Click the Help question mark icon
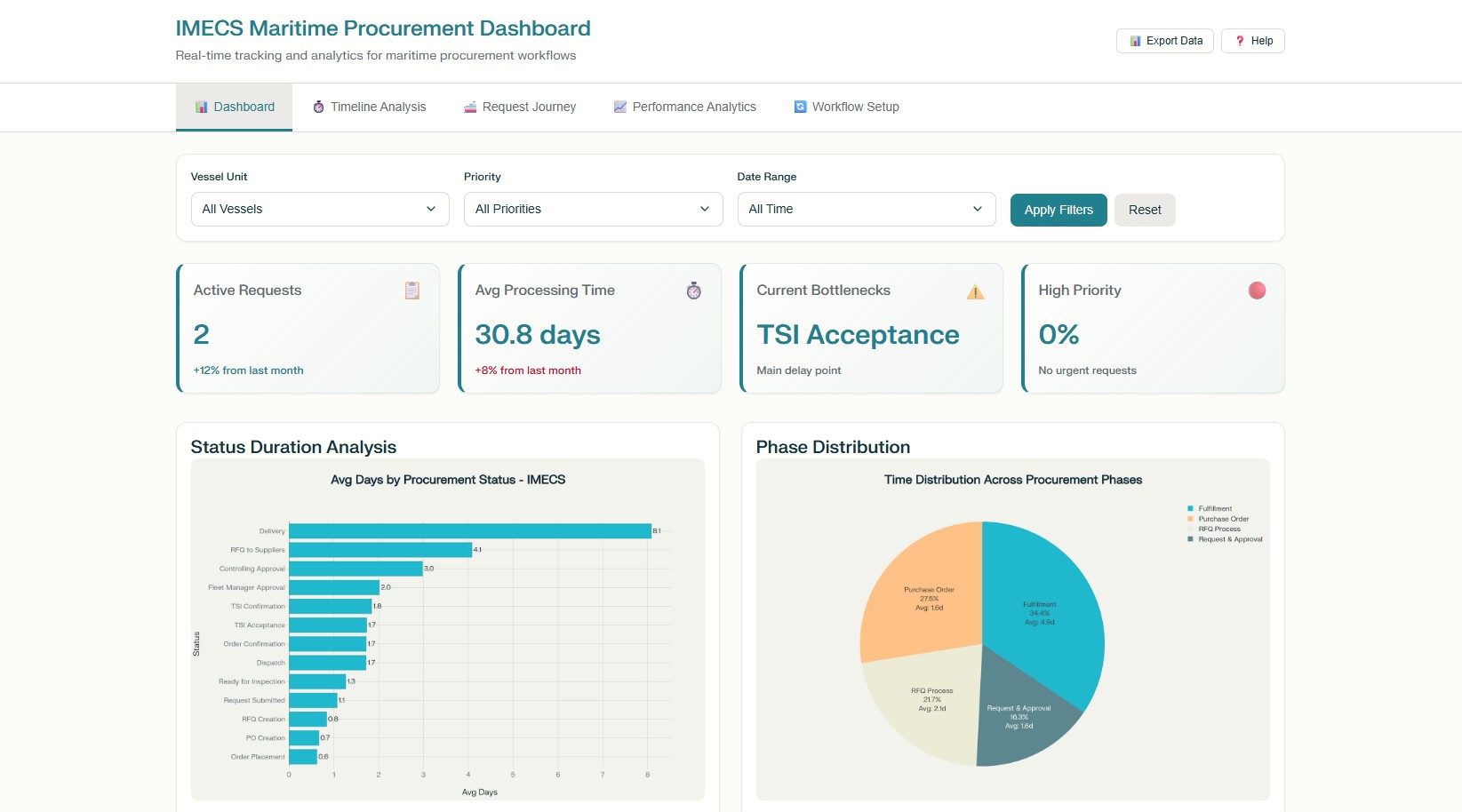The image size is (1462, 812). coord(1240,41)
